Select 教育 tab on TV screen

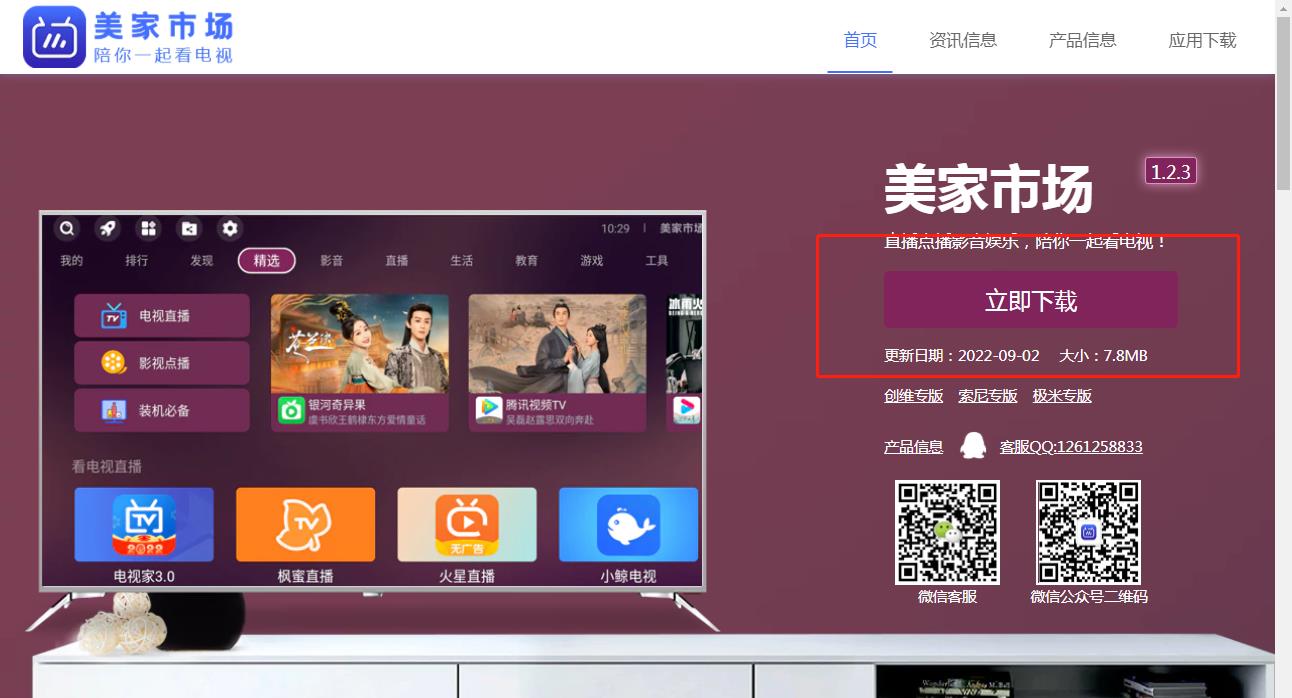point(526,261)
